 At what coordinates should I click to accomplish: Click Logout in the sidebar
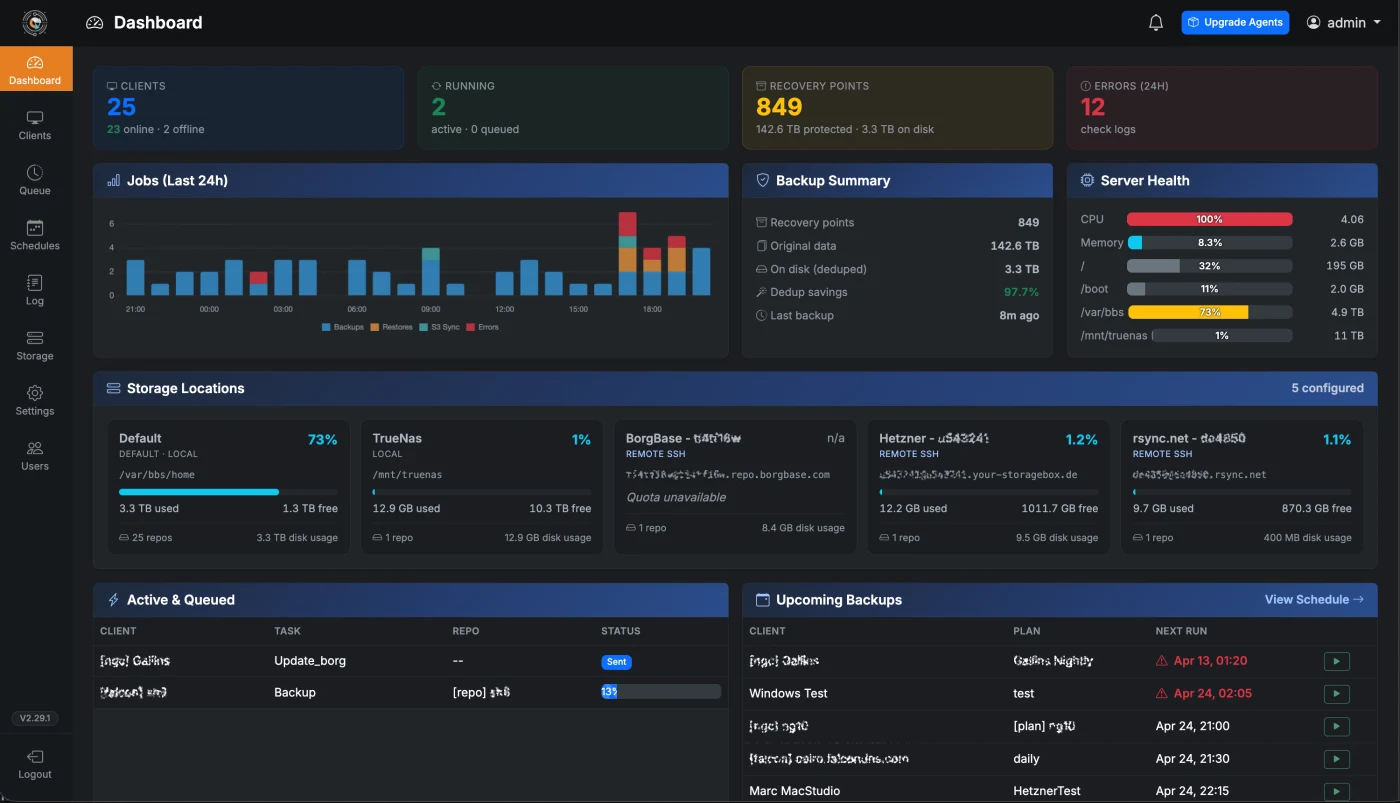click(35, 764)
